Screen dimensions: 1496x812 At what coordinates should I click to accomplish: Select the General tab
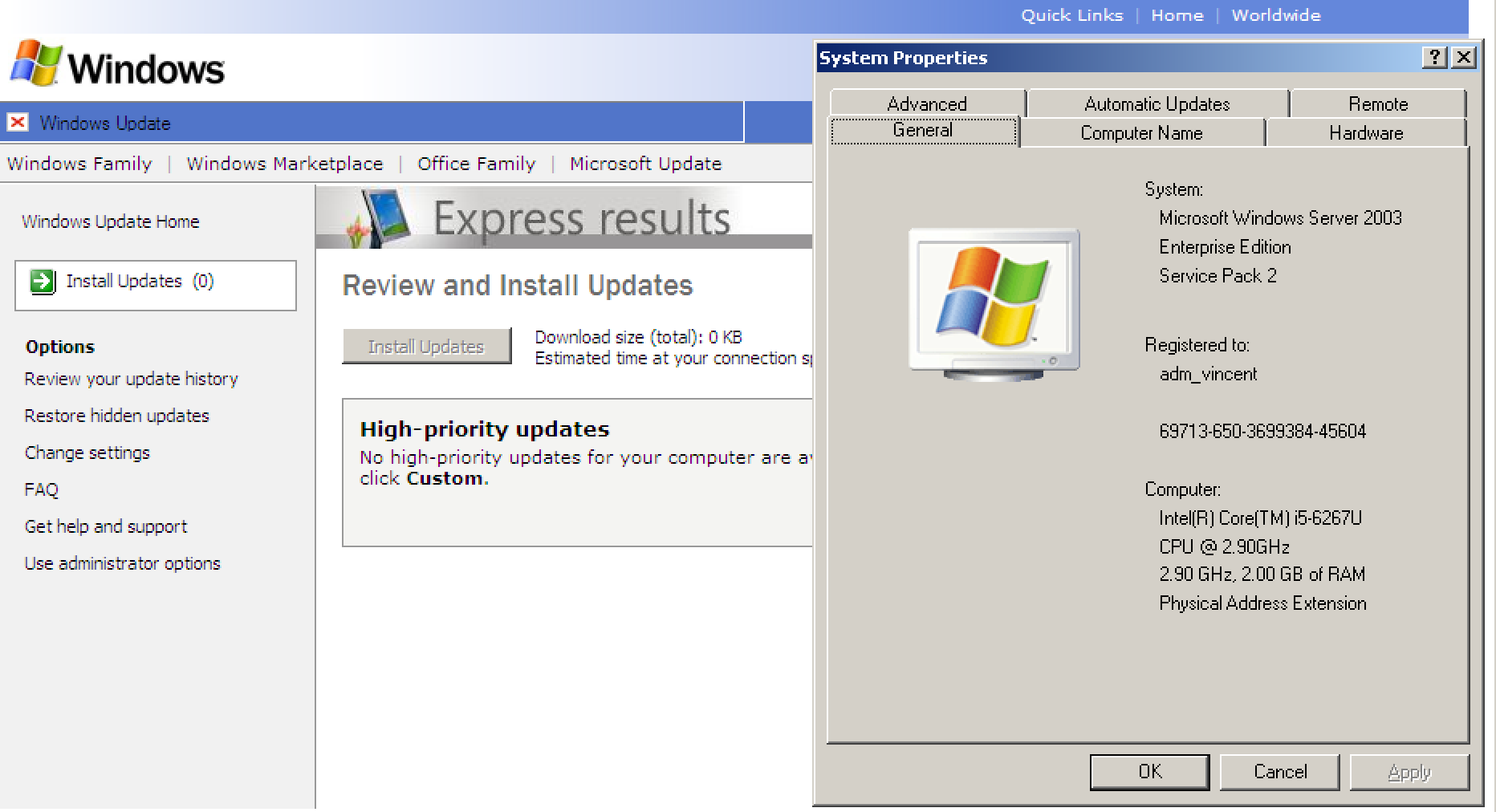(923, 130)
